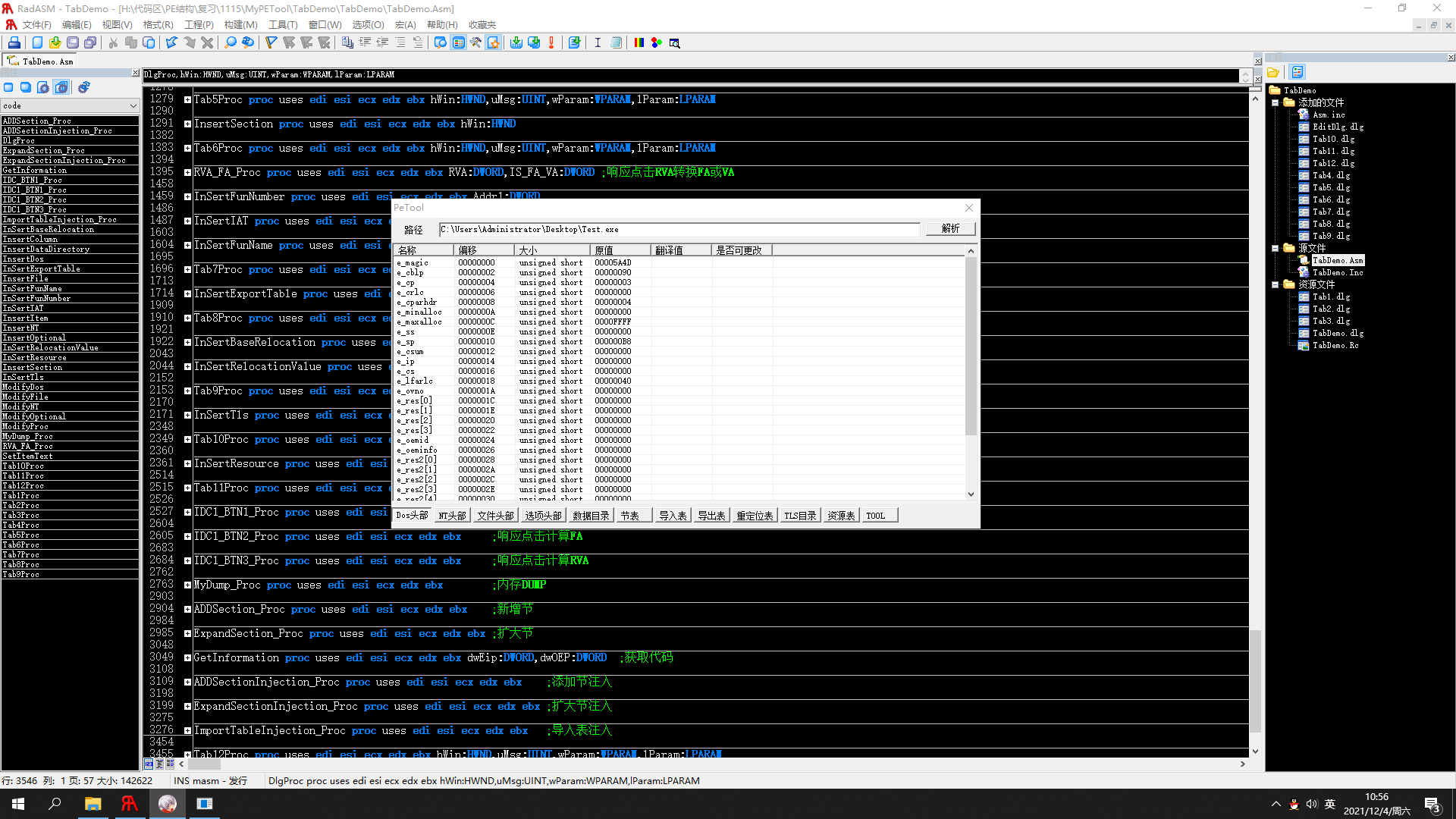Click the Cut scissors icon

pos(113,43)
